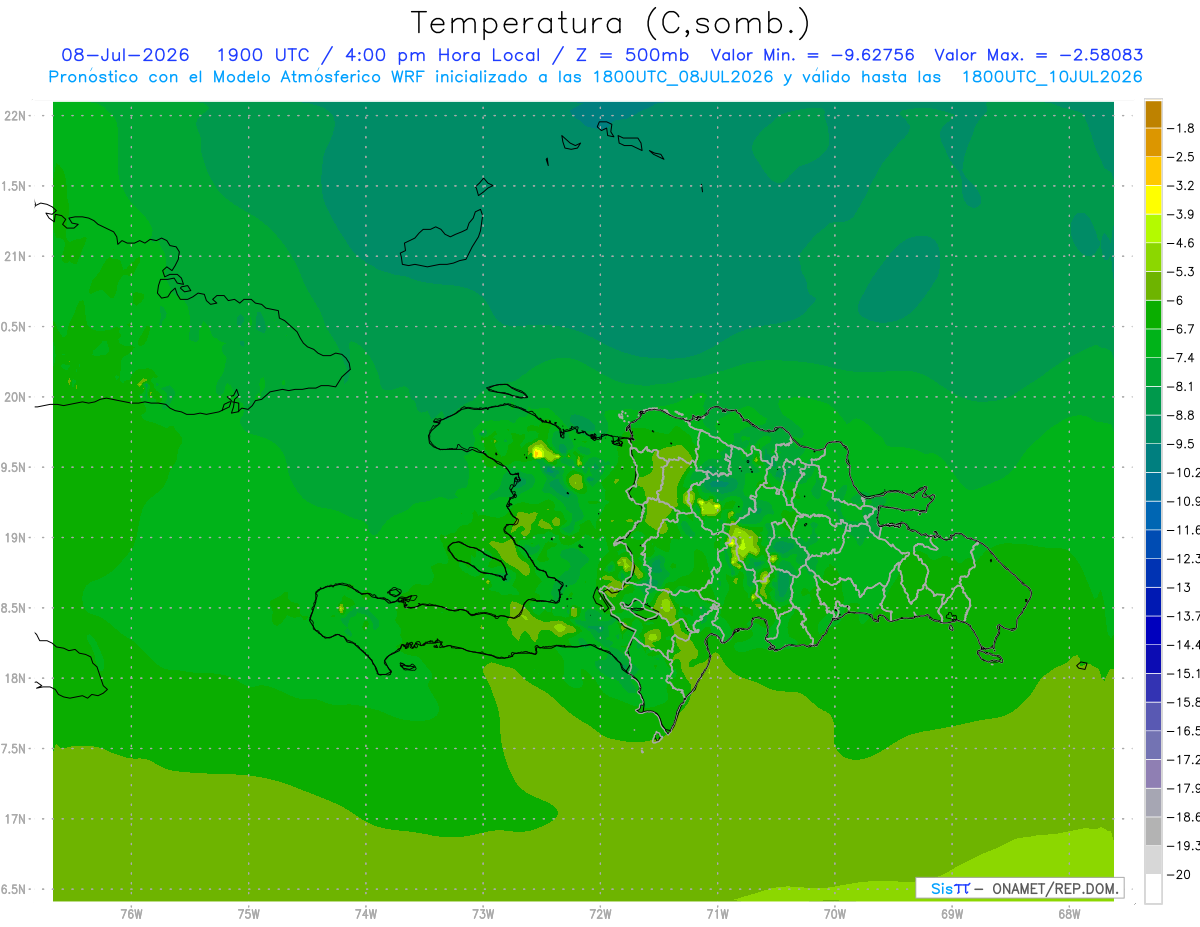
Task: Select the '1800UTC_08JUL2026' initialization time
Action: tap(683, 77)
